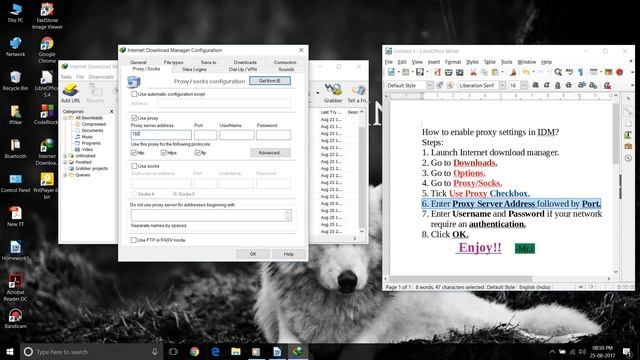This screenshot has height=360, width=640.
Task: Toggle Bold formatting in Writer
Action: click(535, 85)
